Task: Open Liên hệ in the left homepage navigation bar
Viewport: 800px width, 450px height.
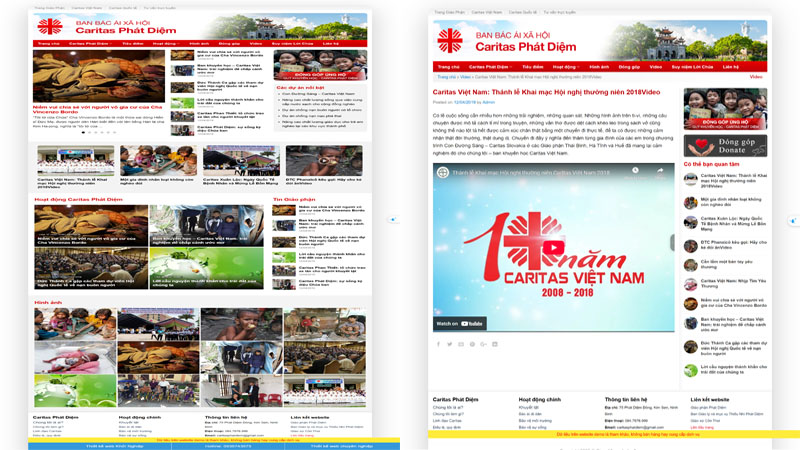Action: tap(331, 44)
